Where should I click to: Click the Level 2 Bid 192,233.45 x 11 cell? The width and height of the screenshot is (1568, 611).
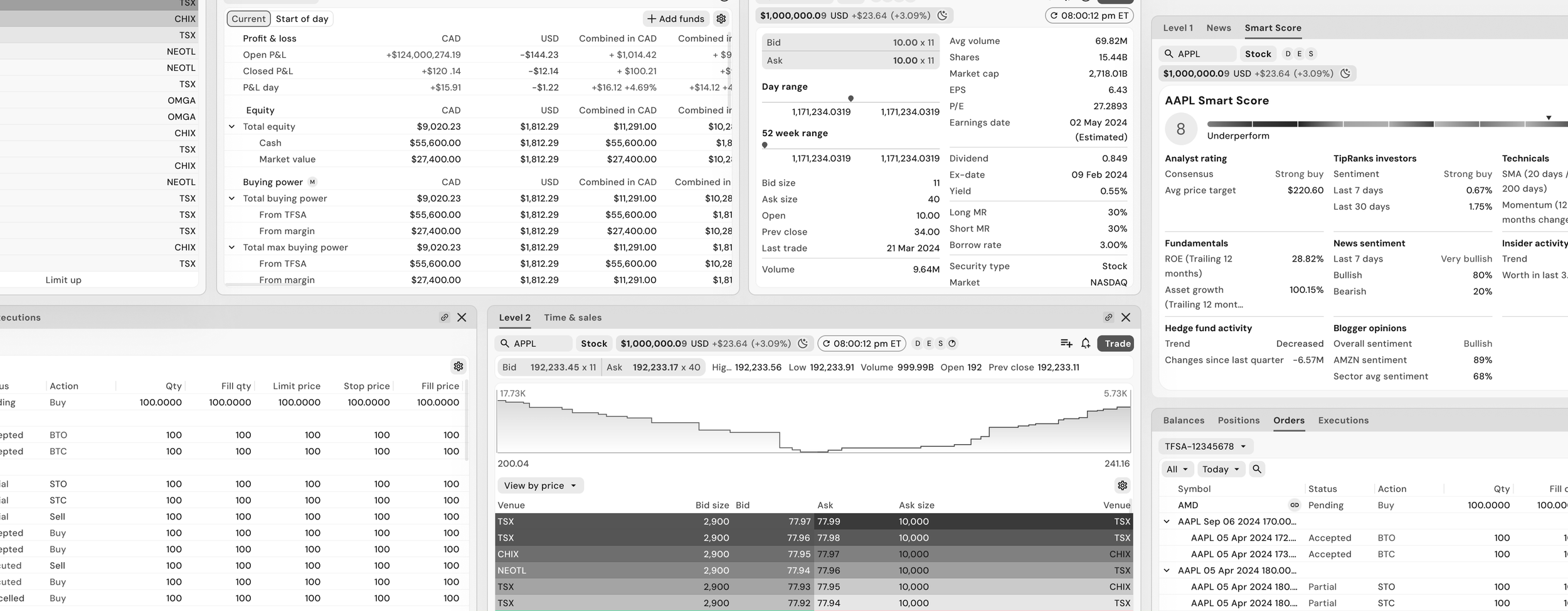(x=549, y=368)
